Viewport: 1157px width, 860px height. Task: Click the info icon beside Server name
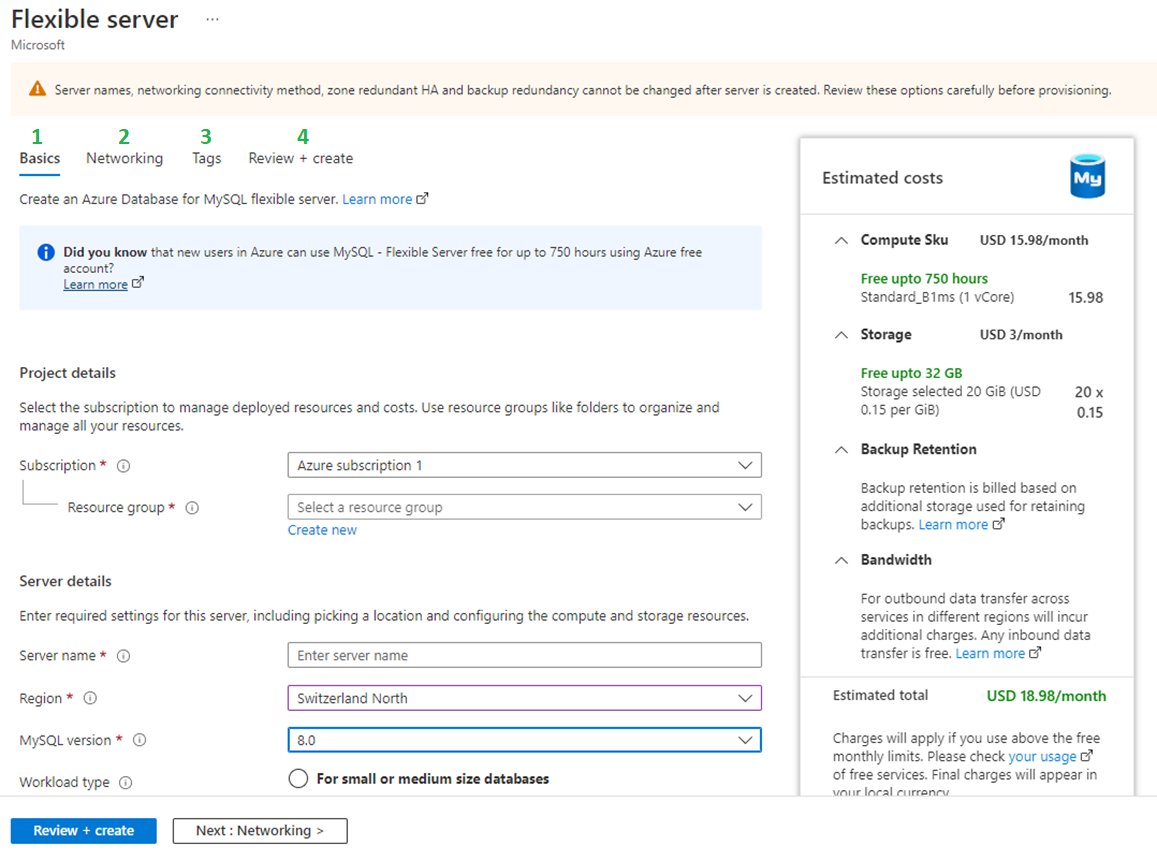[x=124, y=656]
